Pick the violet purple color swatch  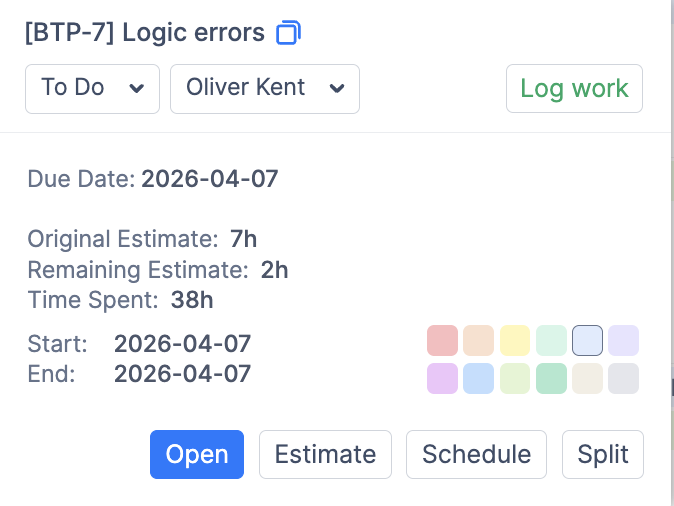(x=442, y=378)
